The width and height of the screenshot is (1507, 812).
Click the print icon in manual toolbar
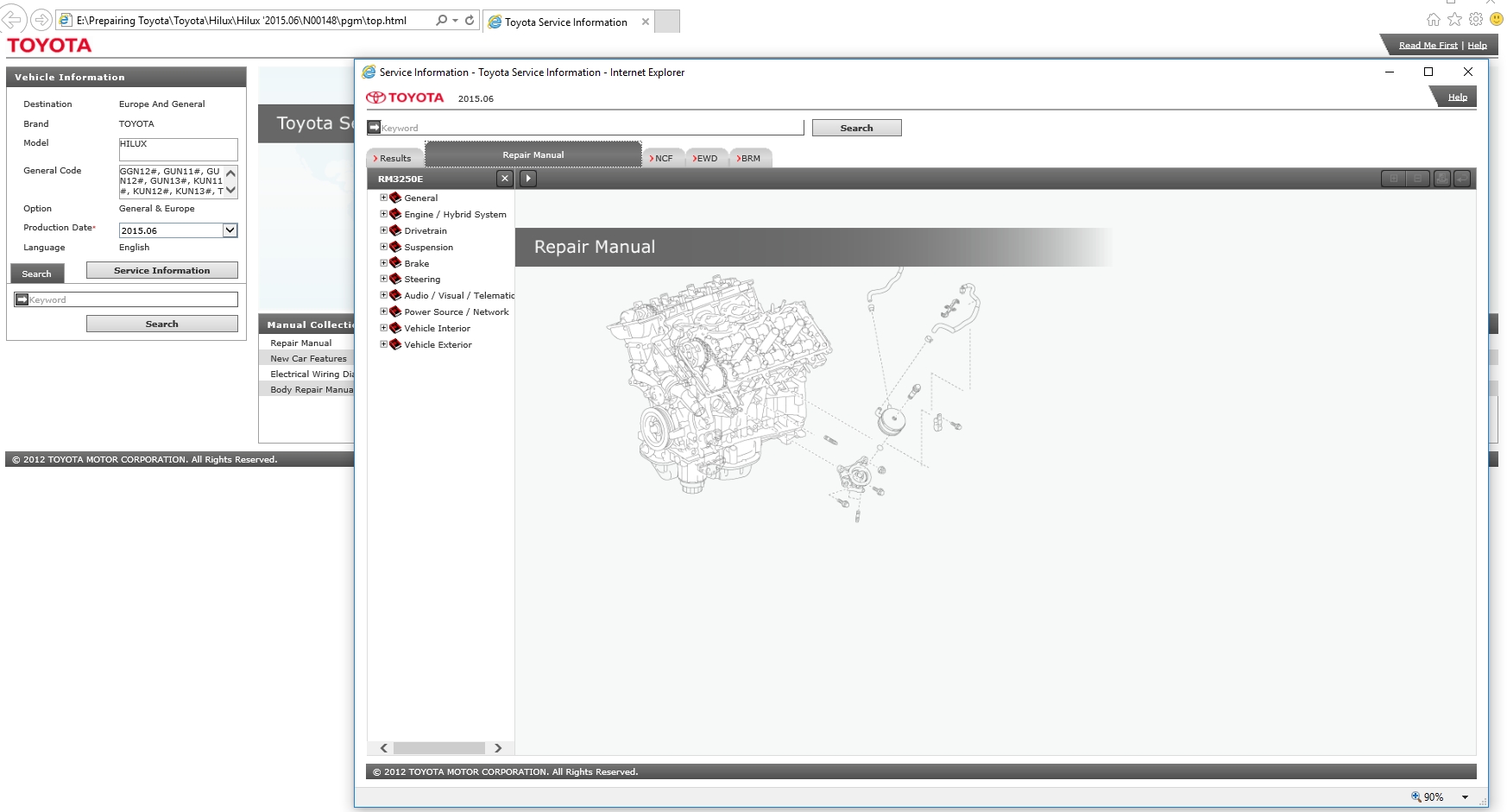point(1441,179)
